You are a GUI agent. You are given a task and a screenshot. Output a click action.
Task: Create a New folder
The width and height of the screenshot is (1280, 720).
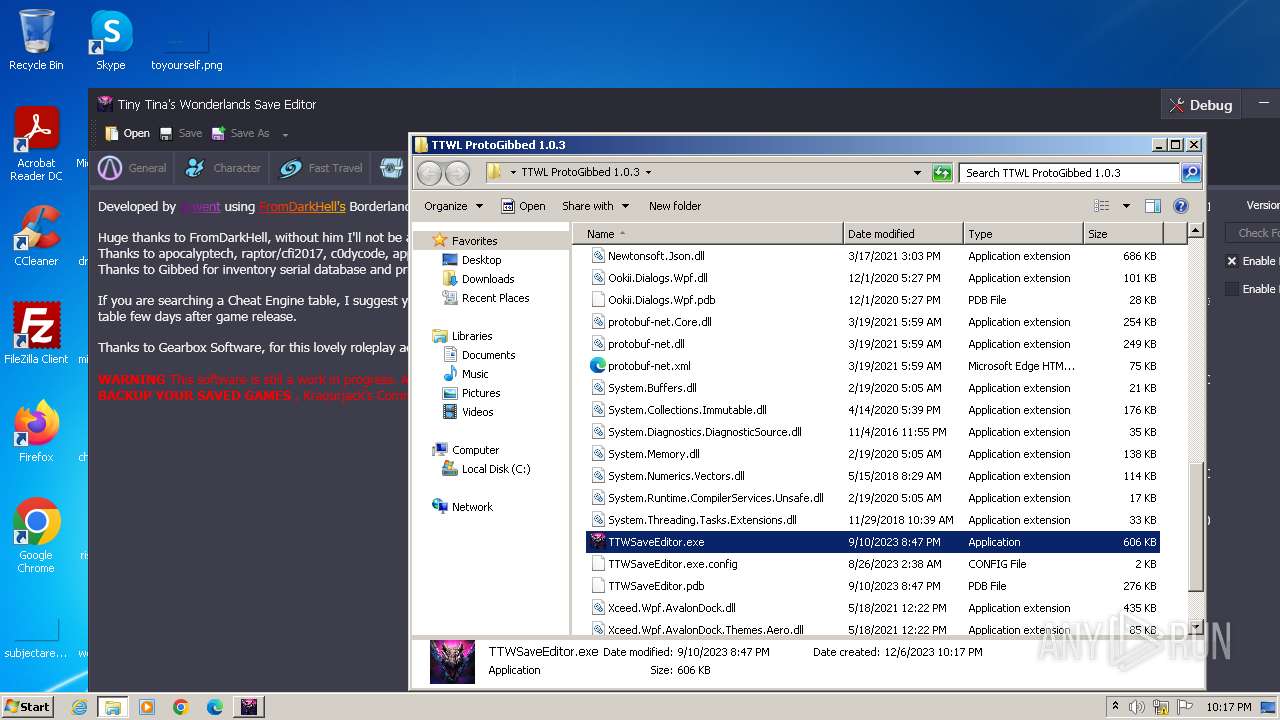pyautogui.click(x=675, y=206)
